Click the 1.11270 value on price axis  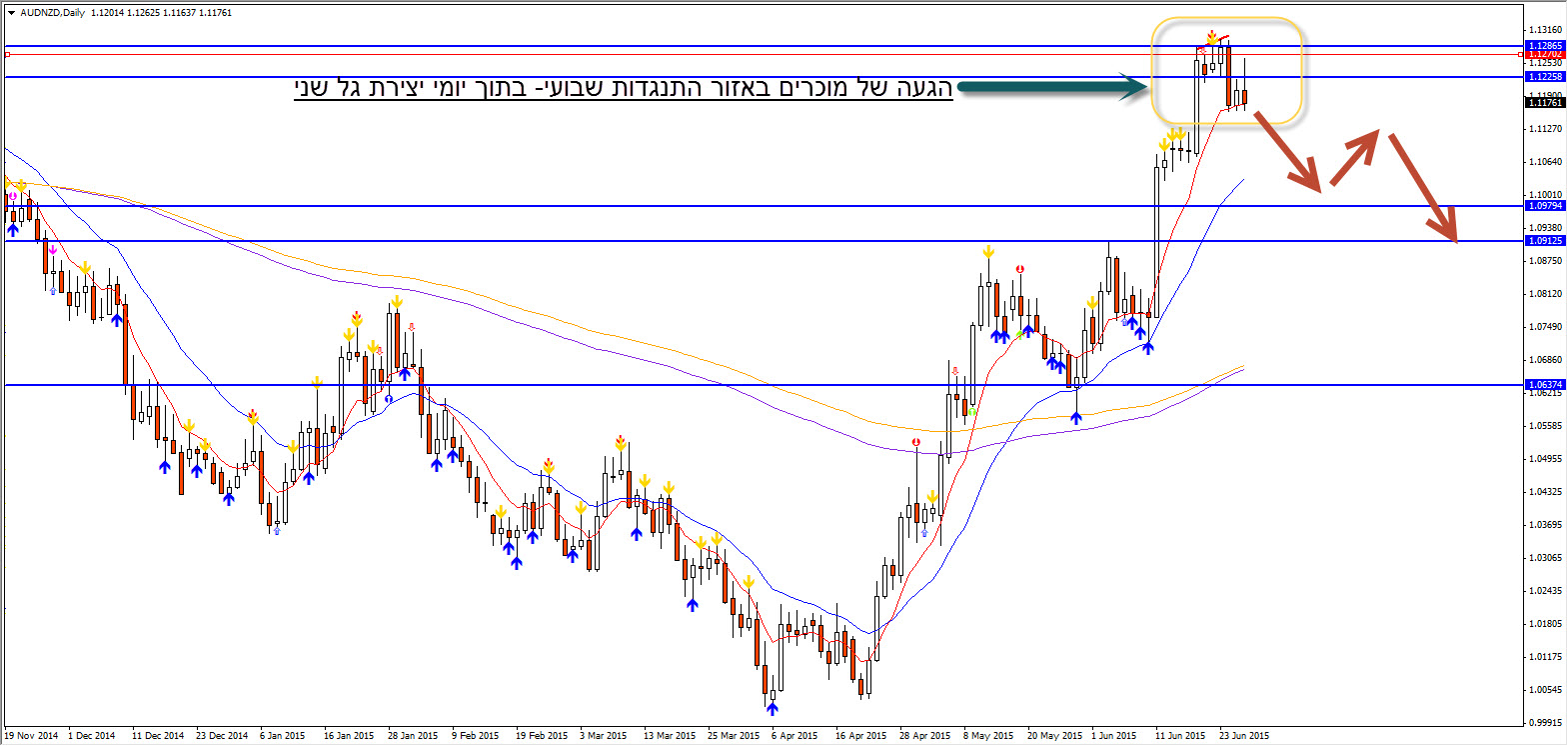click(x=1545, y=129)
